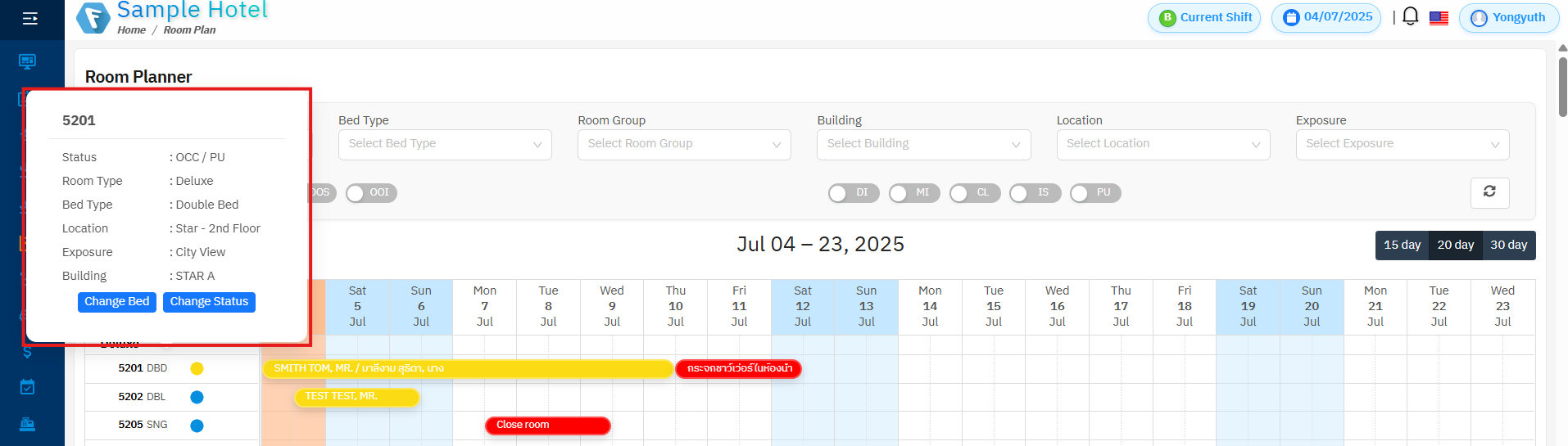Click the Sample Hotel logo

[x=93, y=18]
